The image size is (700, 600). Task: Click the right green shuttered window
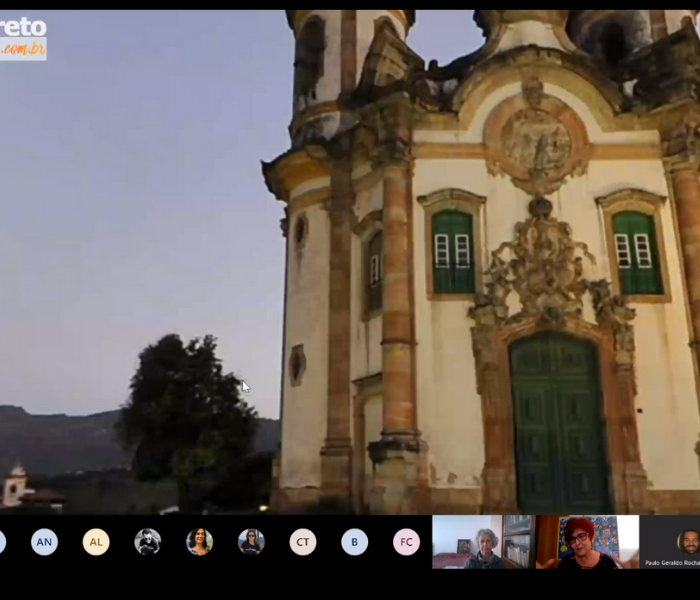pos(636,250)
